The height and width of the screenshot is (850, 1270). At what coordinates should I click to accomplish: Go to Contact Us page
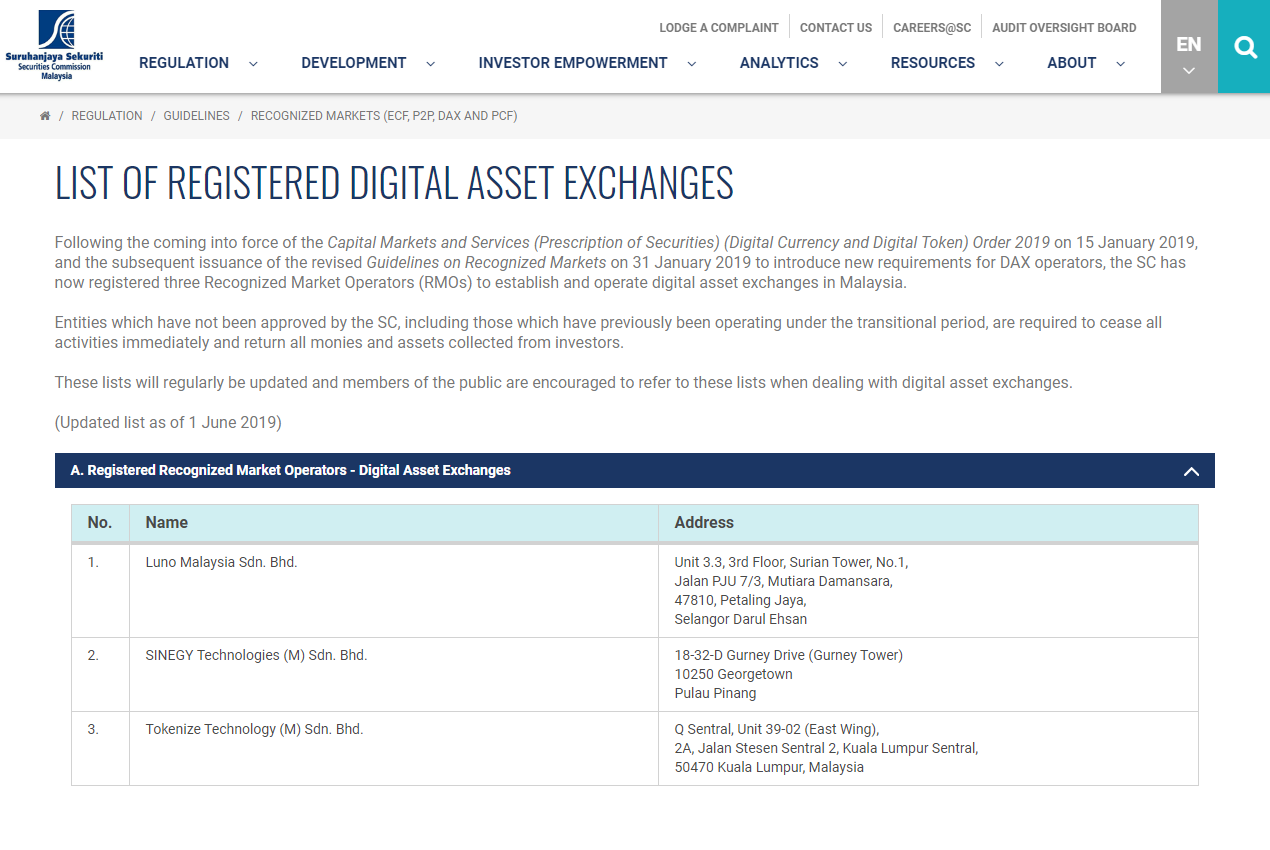point(836,28)
